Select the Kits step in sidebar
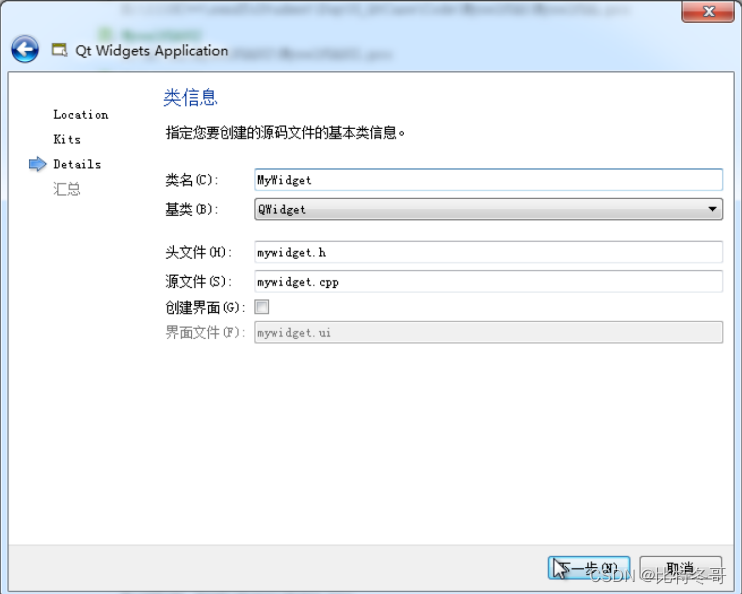Screen dimensions: 742x594 [67, 139]
